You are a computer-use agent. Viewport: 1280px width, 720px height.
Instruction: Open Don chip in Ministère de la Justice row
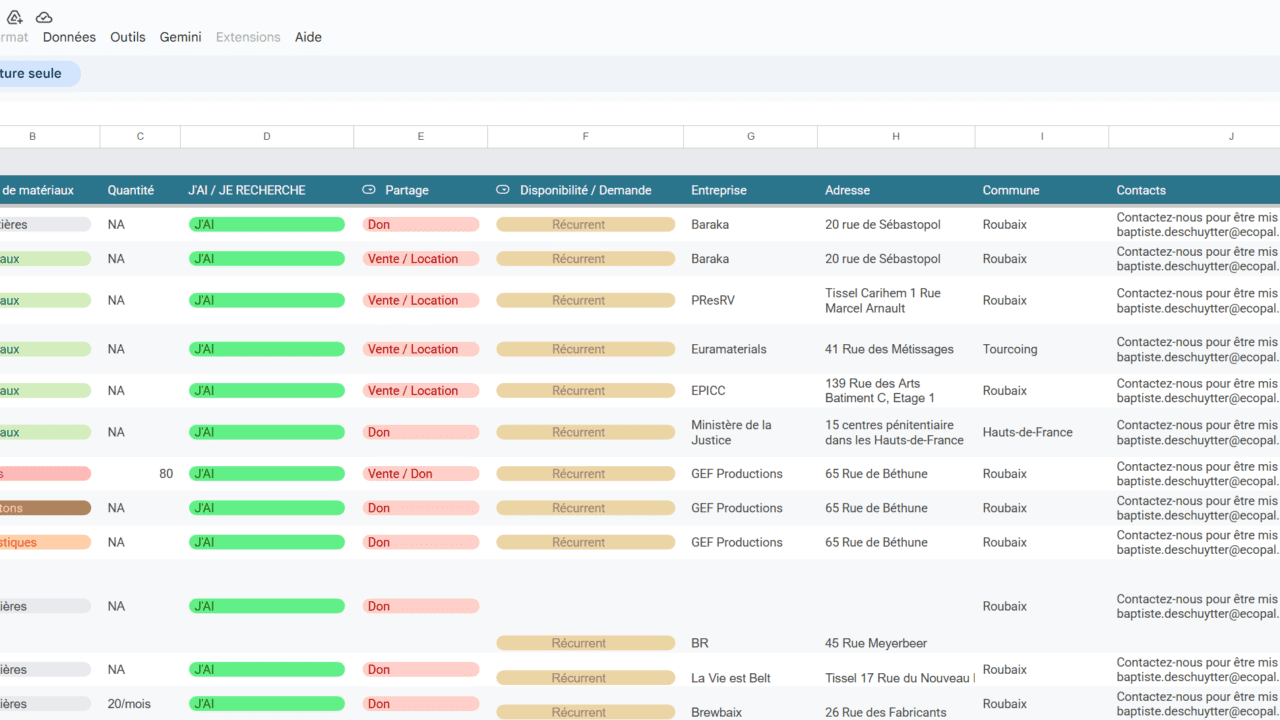pos(421,432)
